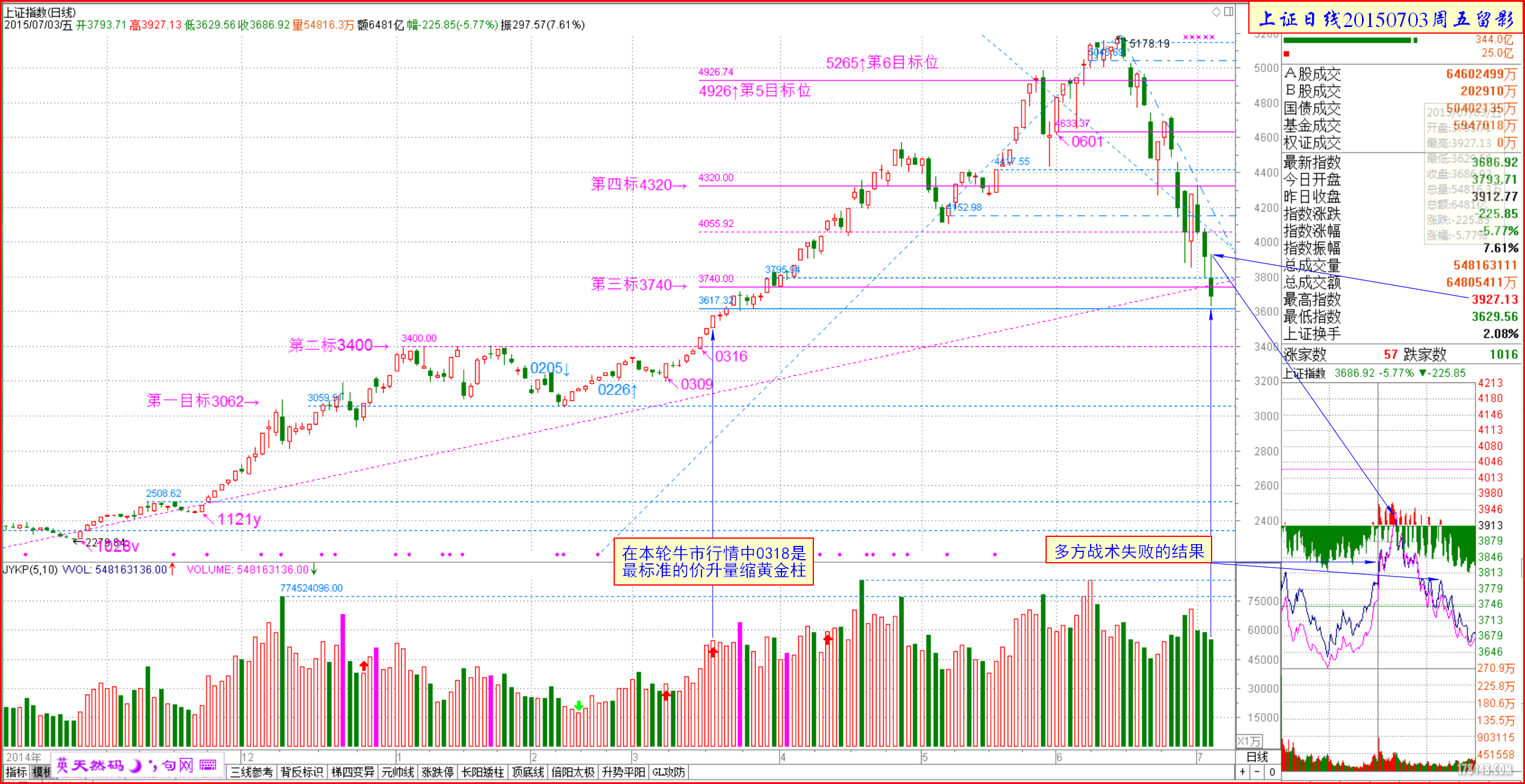Click the 1121y marker label

pos(239,519)
